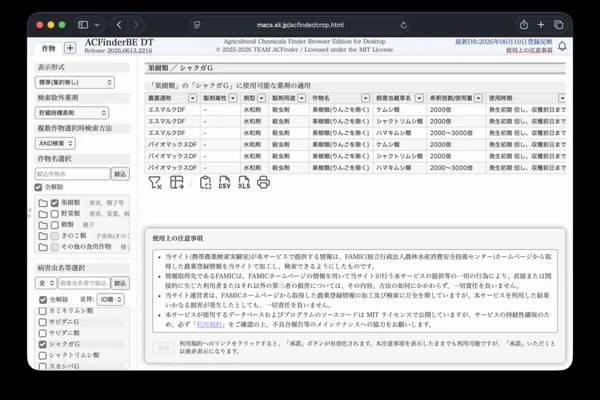Toggle the Safari sidebar icon
The width and height of the screenshot is (600, 400).
pyautogui.click(x=83, y=25)
